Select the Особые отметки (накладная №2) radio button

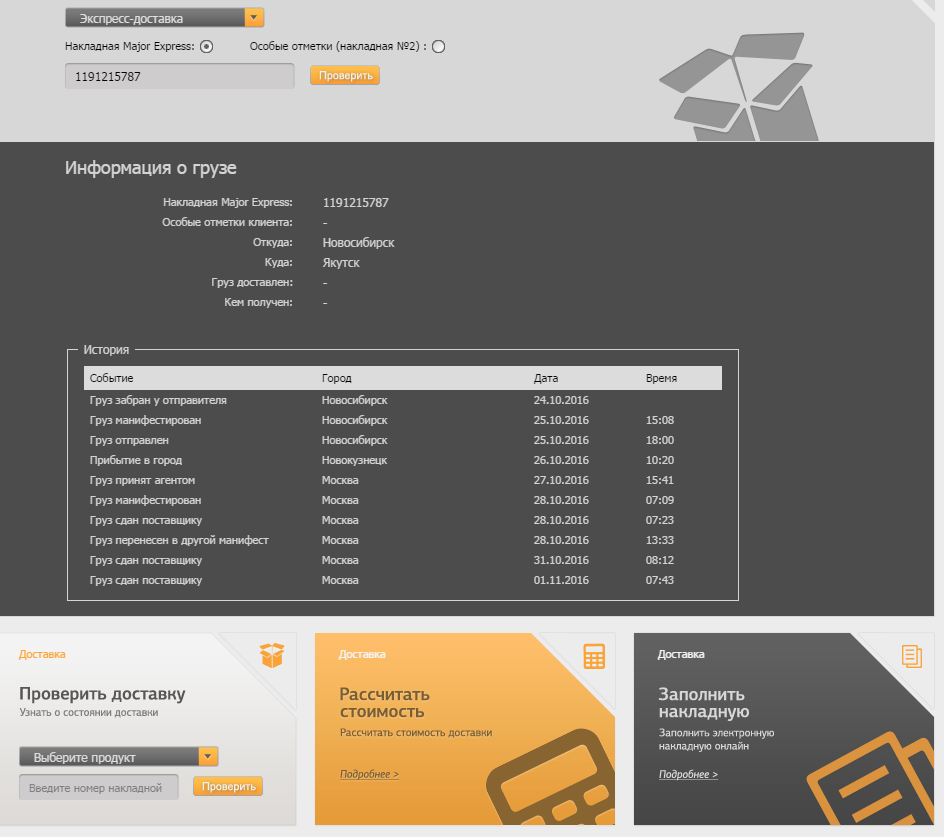pos(438,46)
